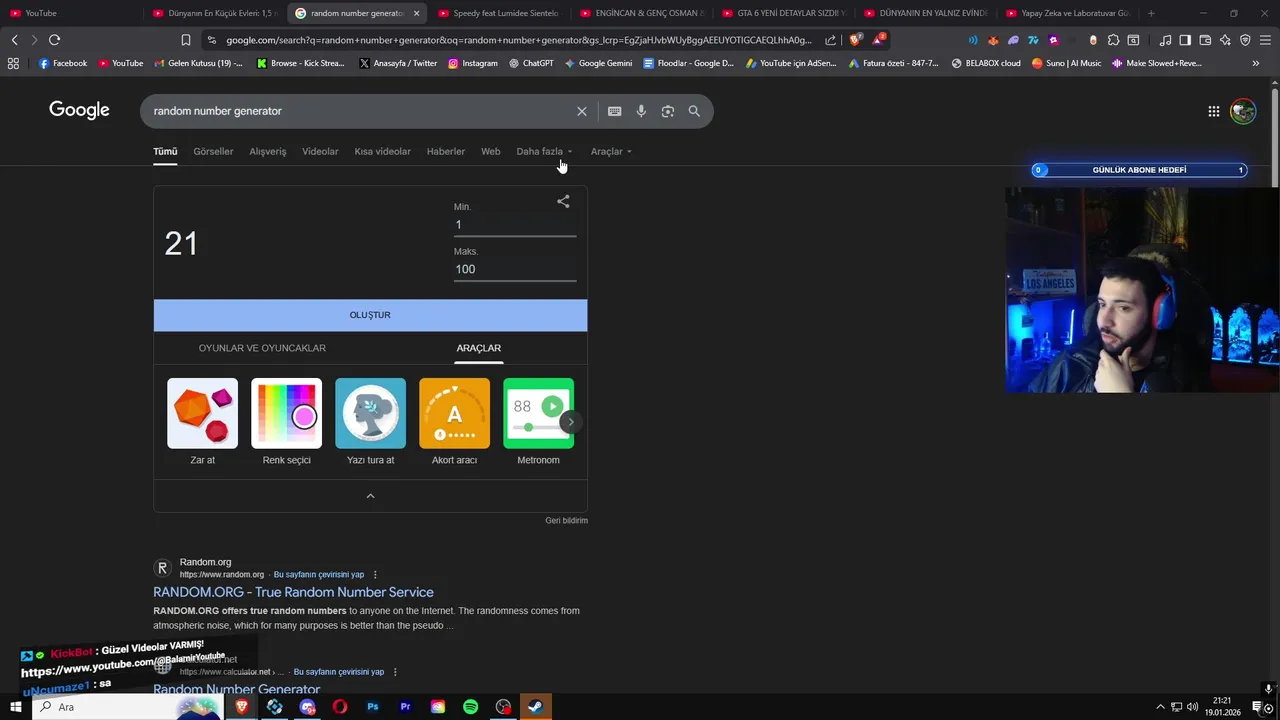
Task: Search by image with the camera lens icon
Action: click(x=668, y=111)
